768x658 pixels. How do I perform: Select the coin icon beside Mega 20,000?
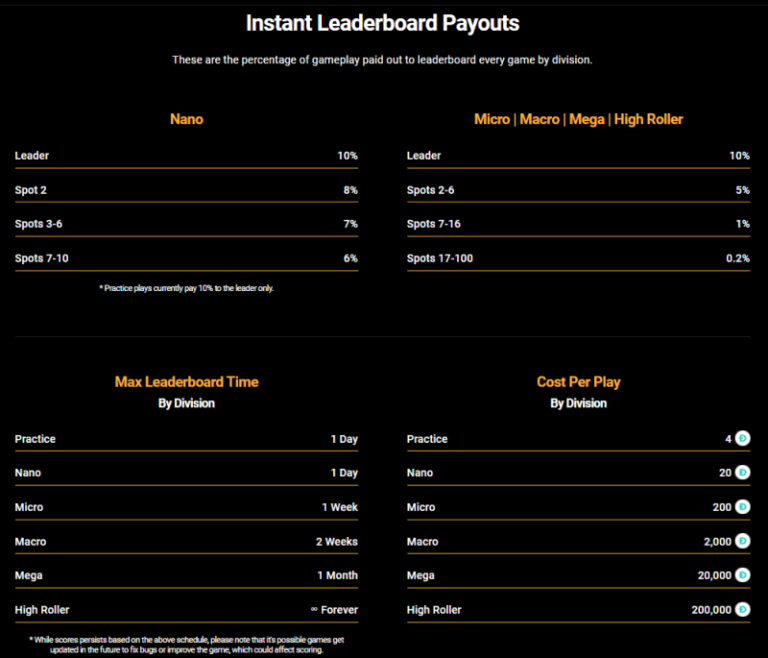pyautogui.click(x=742, y=575)
